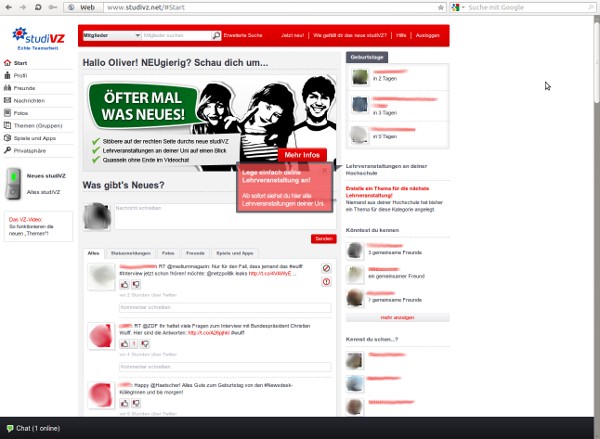Click the Mehr Infos button on banner
This screenshot has width=600, height=439.
point(302,155)
